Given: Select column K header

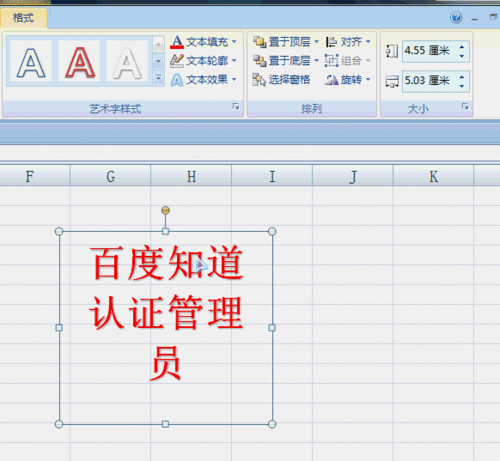Looking at the screenshot, I should tap(433, 176).
